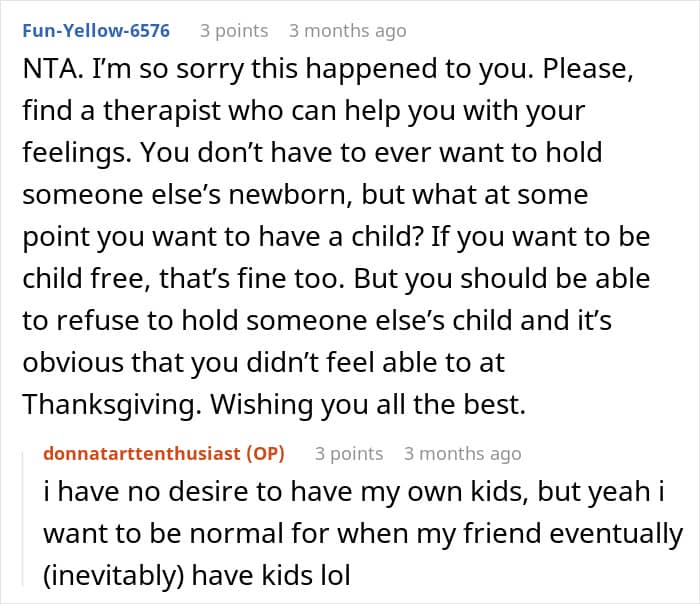Click the word feelings in the comment
Image resolution: width=700 pixels, height=604 pixels.
74,153
